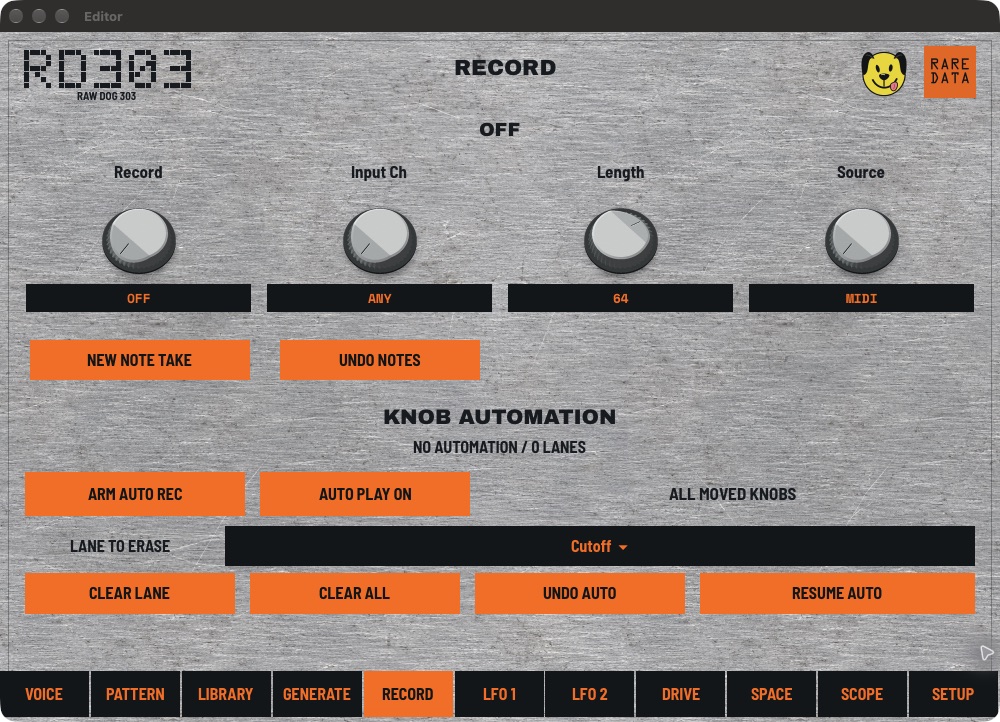Click the Rare Data orange logo
1000x722 pixels.
point(950,71)
